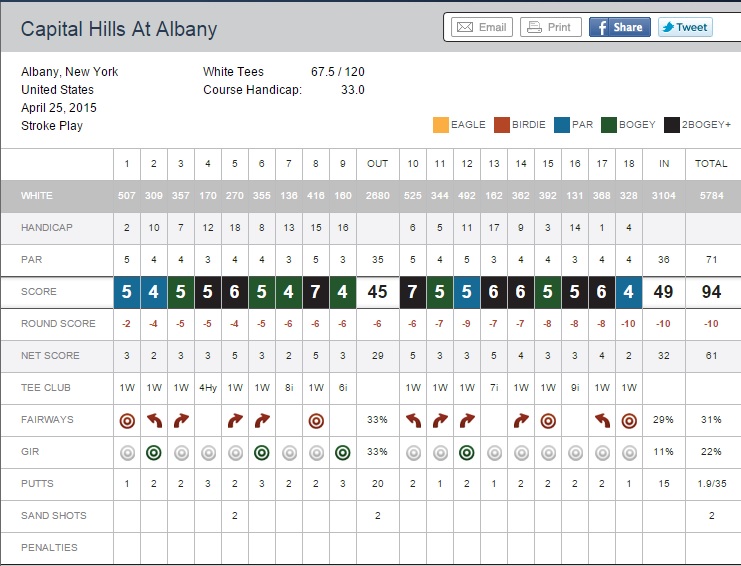Click the missed-right fairway arrow on hole 14
The width and height of the screenshot is (741, 566).
coord(521,420)
